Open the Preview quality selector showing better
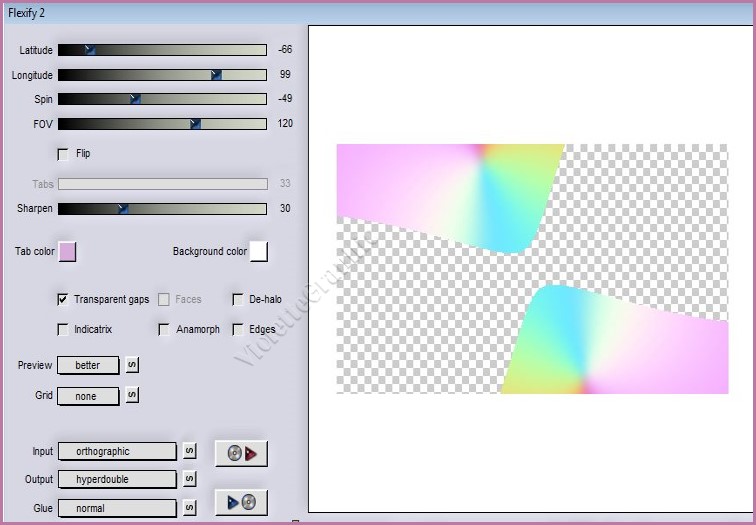The image size is (756, 525). pyautogui.click(x=88, y=365)
